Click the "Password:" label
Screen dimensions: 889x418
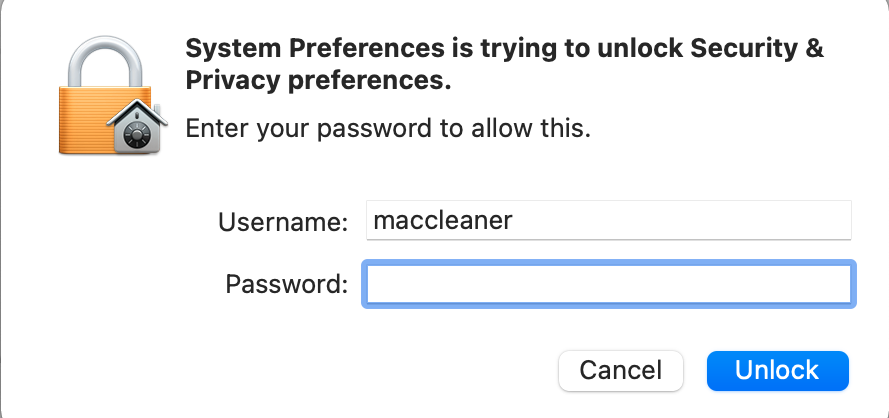(x=286, y=284)
